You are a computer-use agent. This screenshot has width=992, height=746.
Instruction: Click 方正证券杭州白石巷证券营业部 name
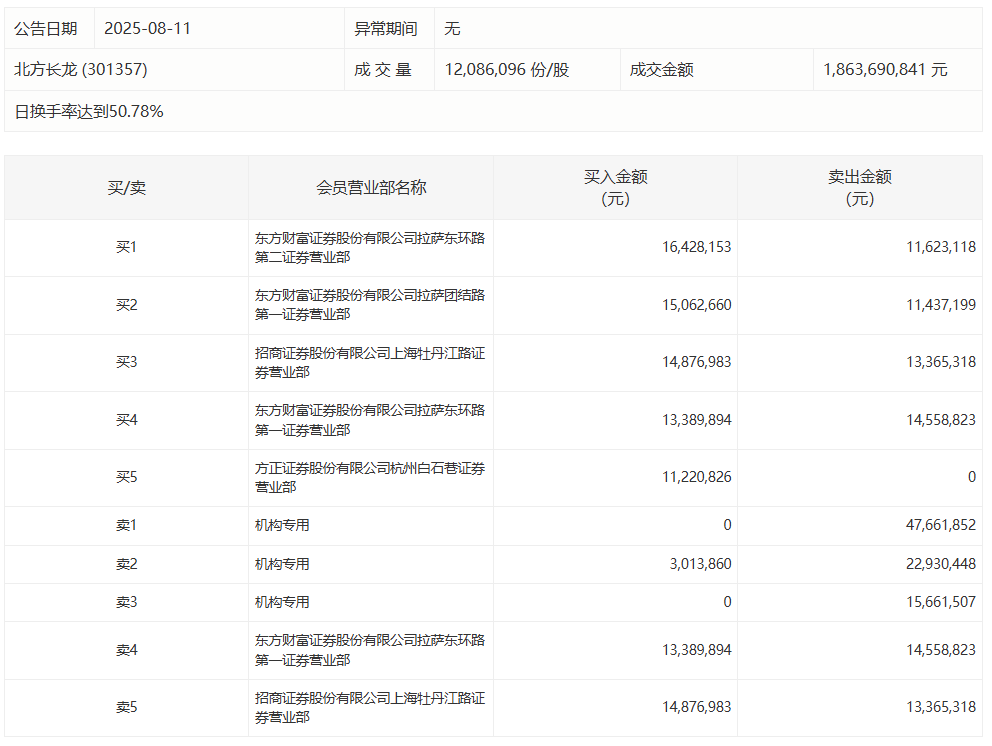coord(370,478)
